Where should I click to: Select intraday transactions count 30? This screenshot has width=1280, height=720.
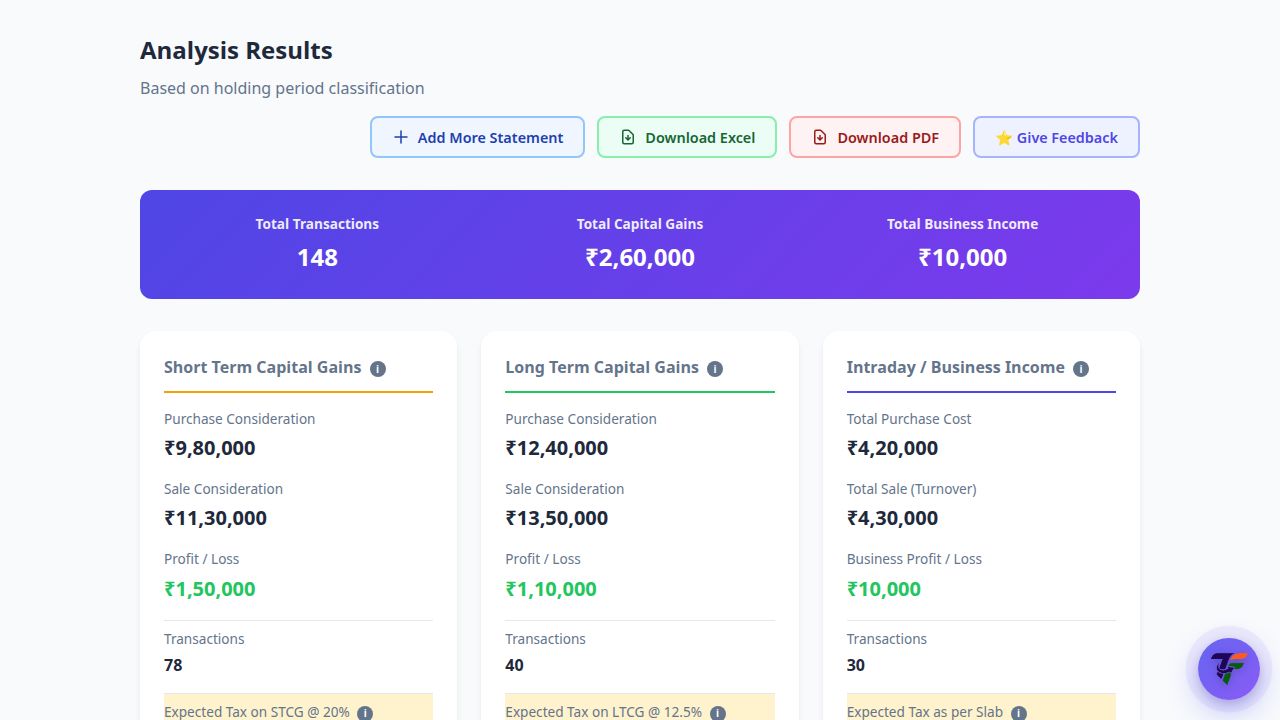click(856, 665)
